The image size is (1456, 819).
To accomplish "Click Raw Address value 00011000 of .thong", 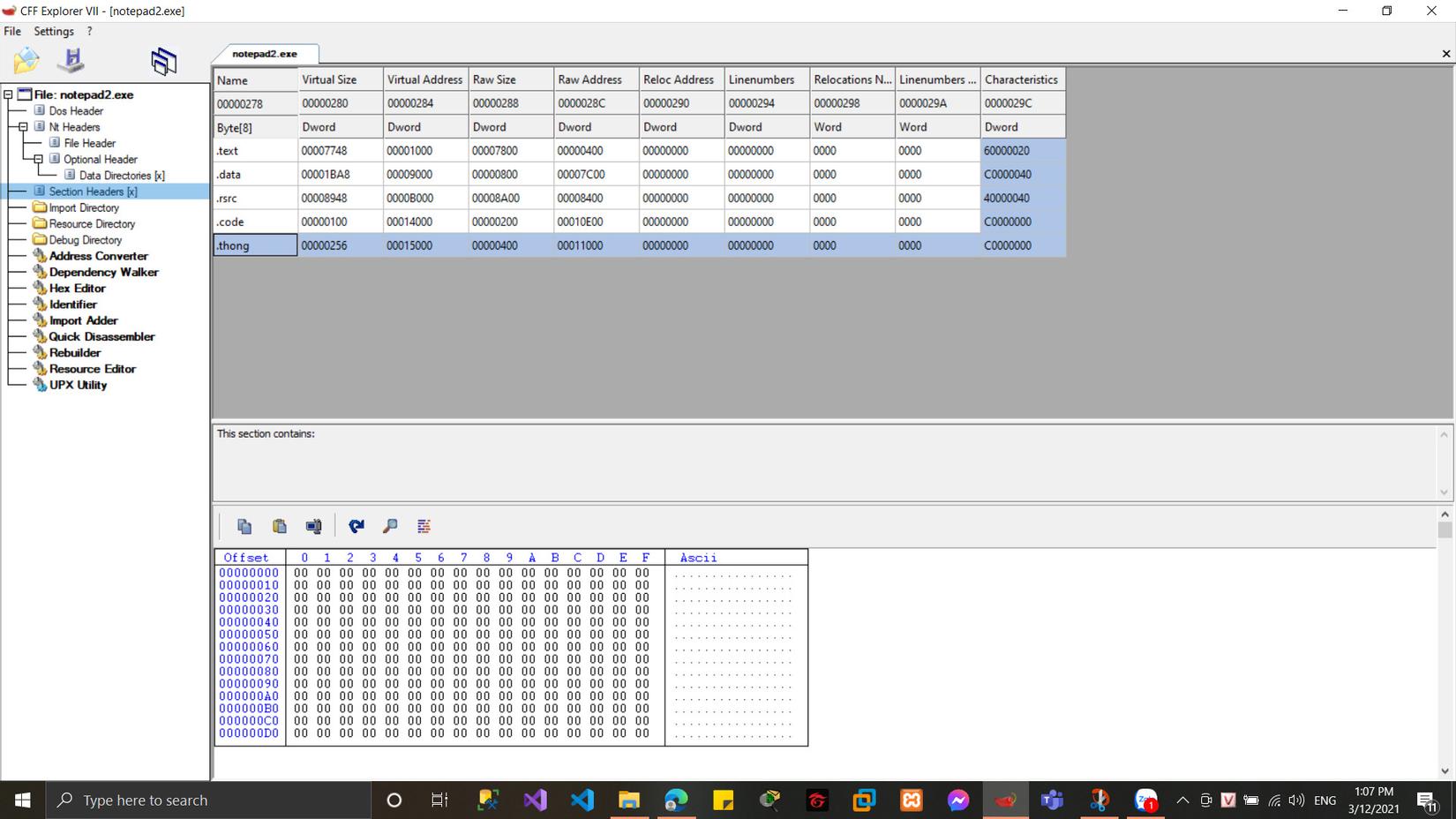I will [597, 245].
